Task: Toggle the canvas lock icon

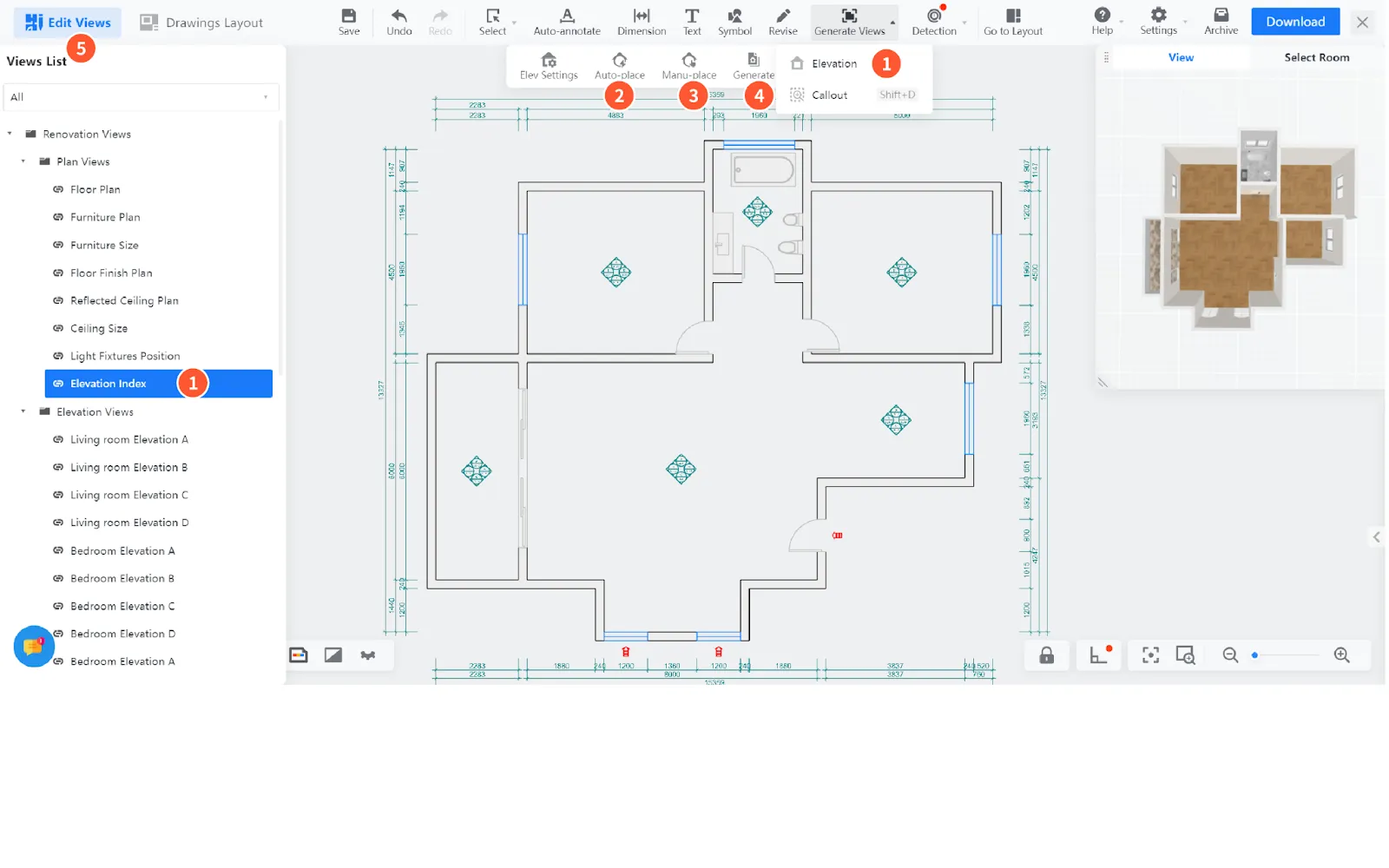Action: (1046, 655)
